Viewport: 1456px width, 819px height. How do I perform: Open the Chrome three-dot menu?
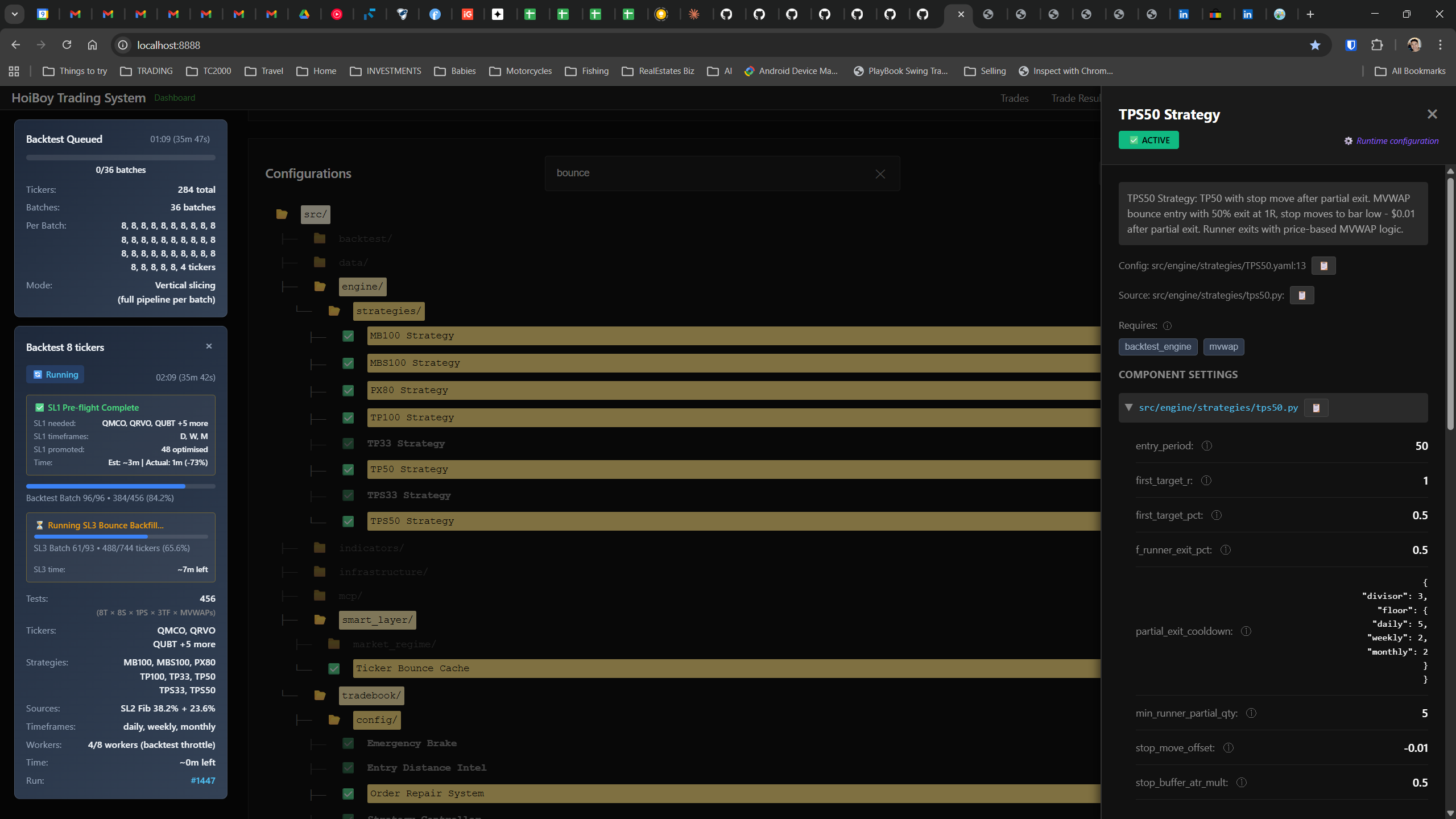1441,45
